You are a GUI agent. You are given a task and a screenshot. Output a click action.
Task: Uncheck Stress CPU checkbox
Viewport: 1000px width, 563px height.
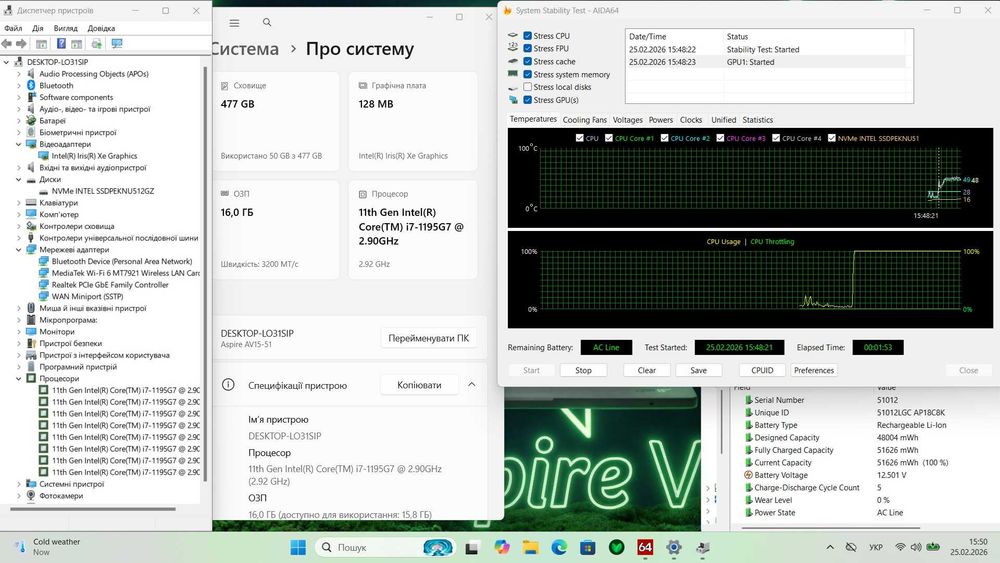pyautogui.click(x=527, y=36)
